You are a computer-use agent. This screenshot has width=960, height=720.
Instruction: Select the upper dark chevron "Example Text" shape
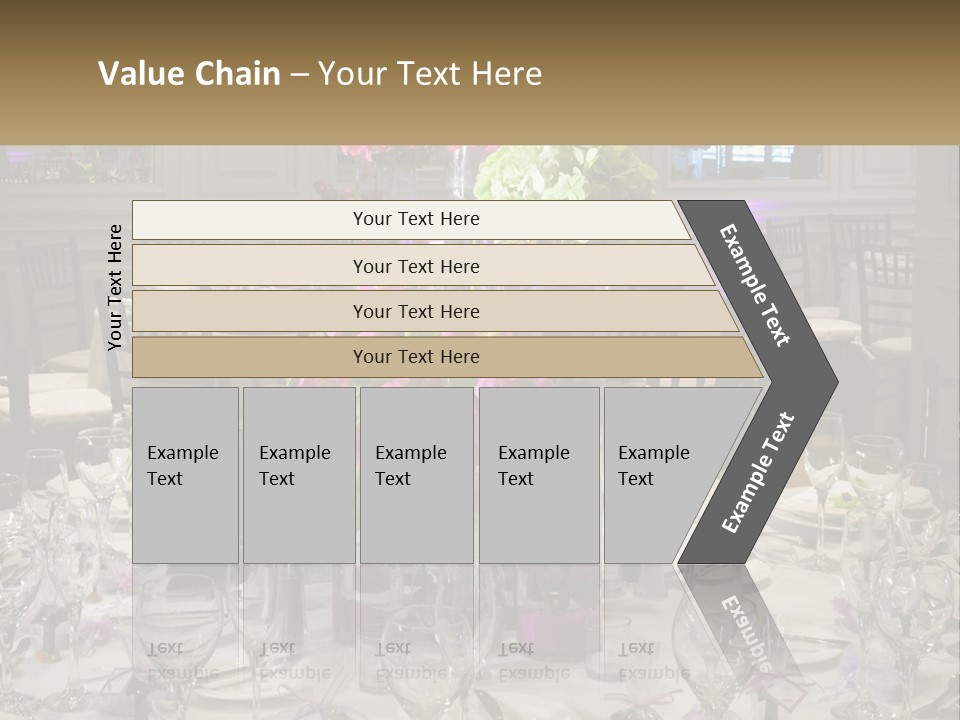757,286
